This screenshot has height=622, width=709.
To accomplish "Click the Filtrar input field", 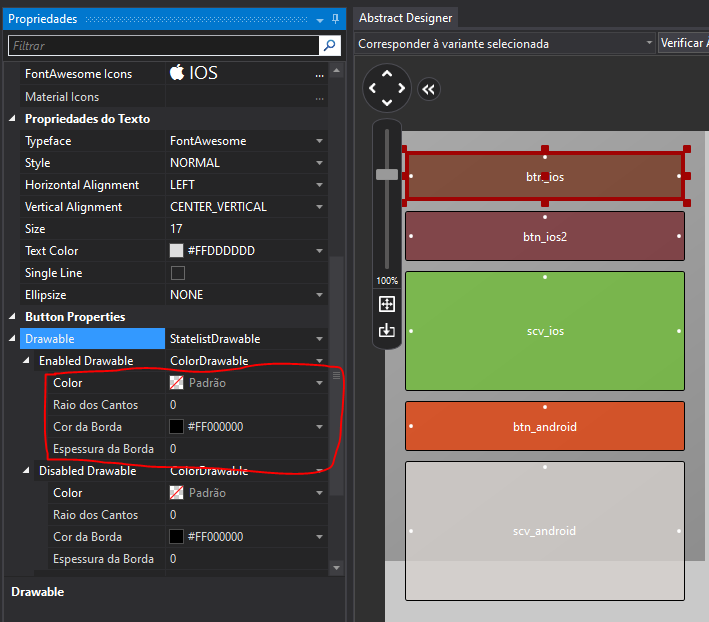I will click(x=164, y=46).
